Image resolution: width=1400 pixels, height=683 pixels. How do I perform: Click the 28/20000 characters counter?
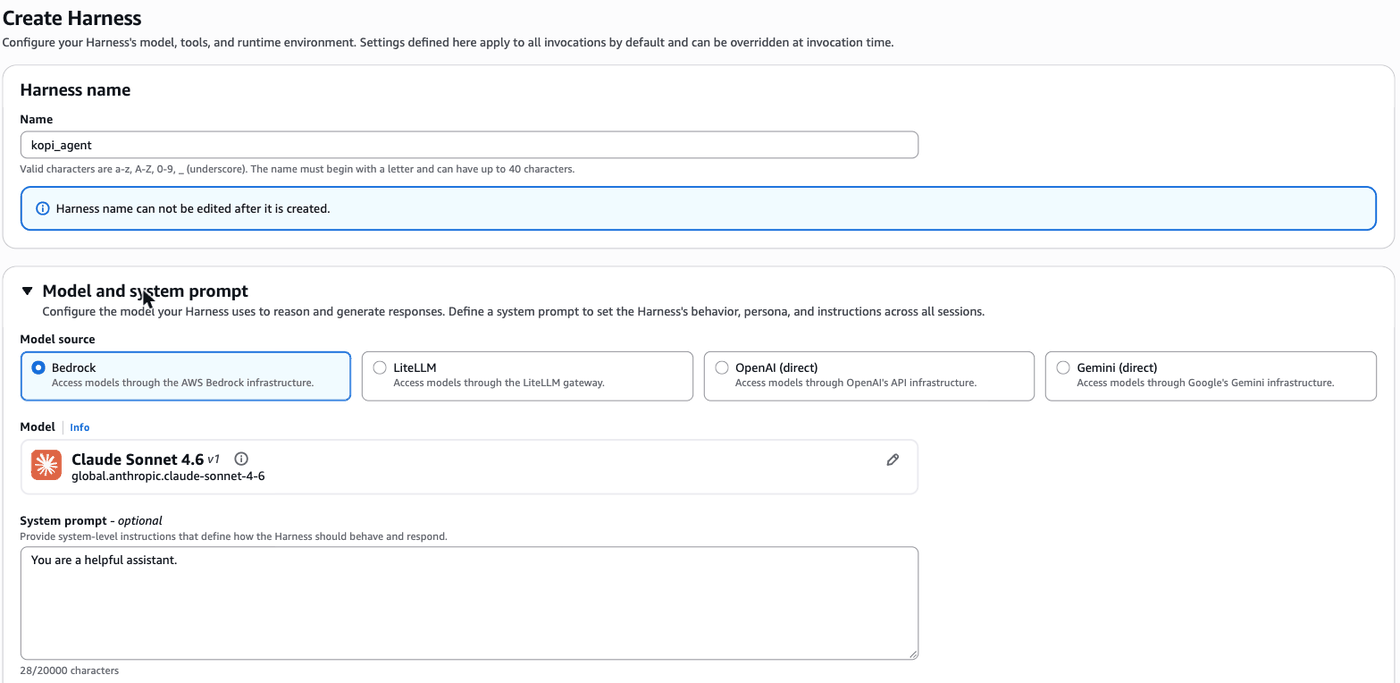69,670
